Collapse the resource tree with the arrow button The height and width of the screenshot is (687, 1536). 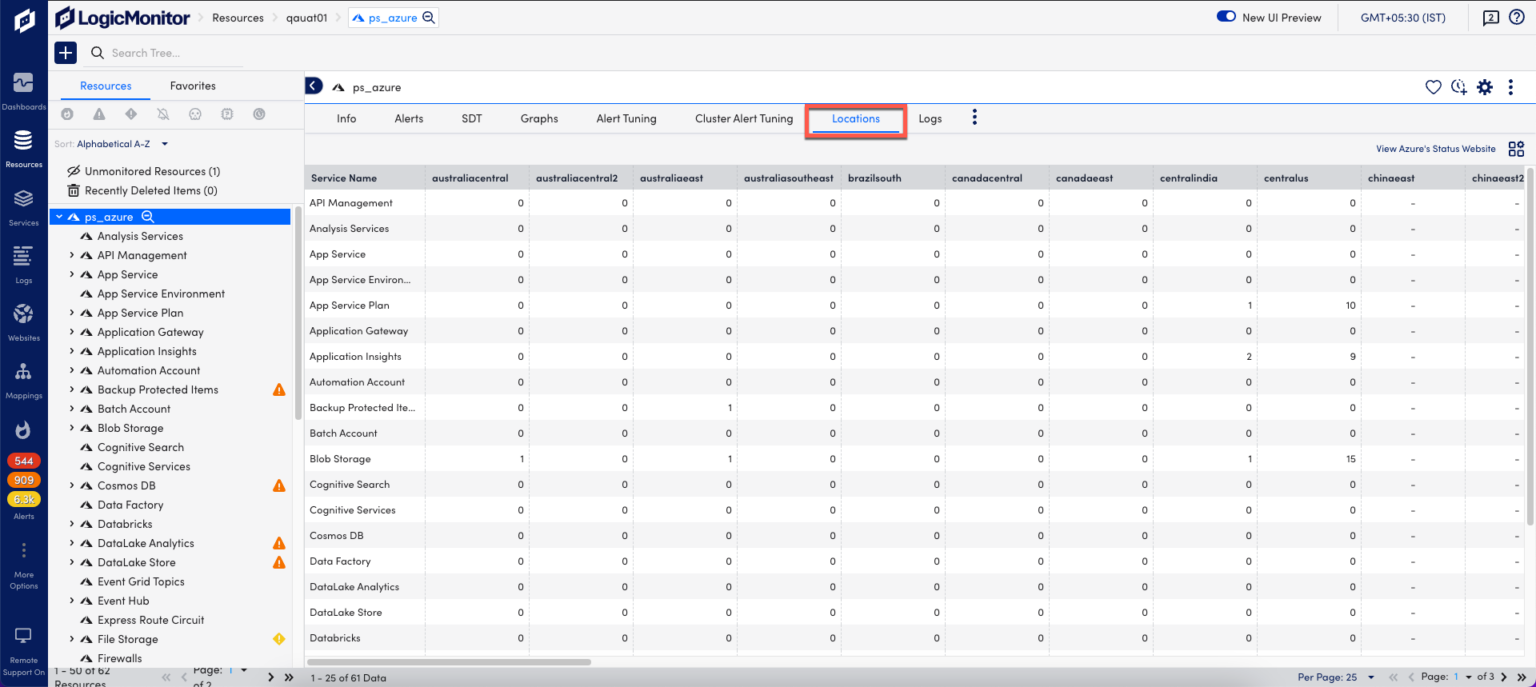pos(314,87)
